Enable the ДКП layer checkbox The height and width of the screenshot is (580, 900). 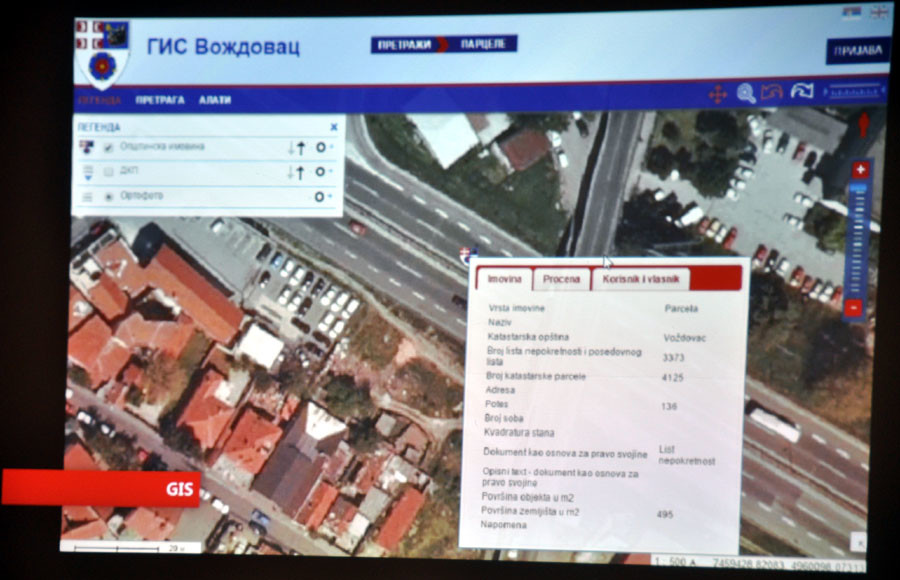[x=108, y=172]
